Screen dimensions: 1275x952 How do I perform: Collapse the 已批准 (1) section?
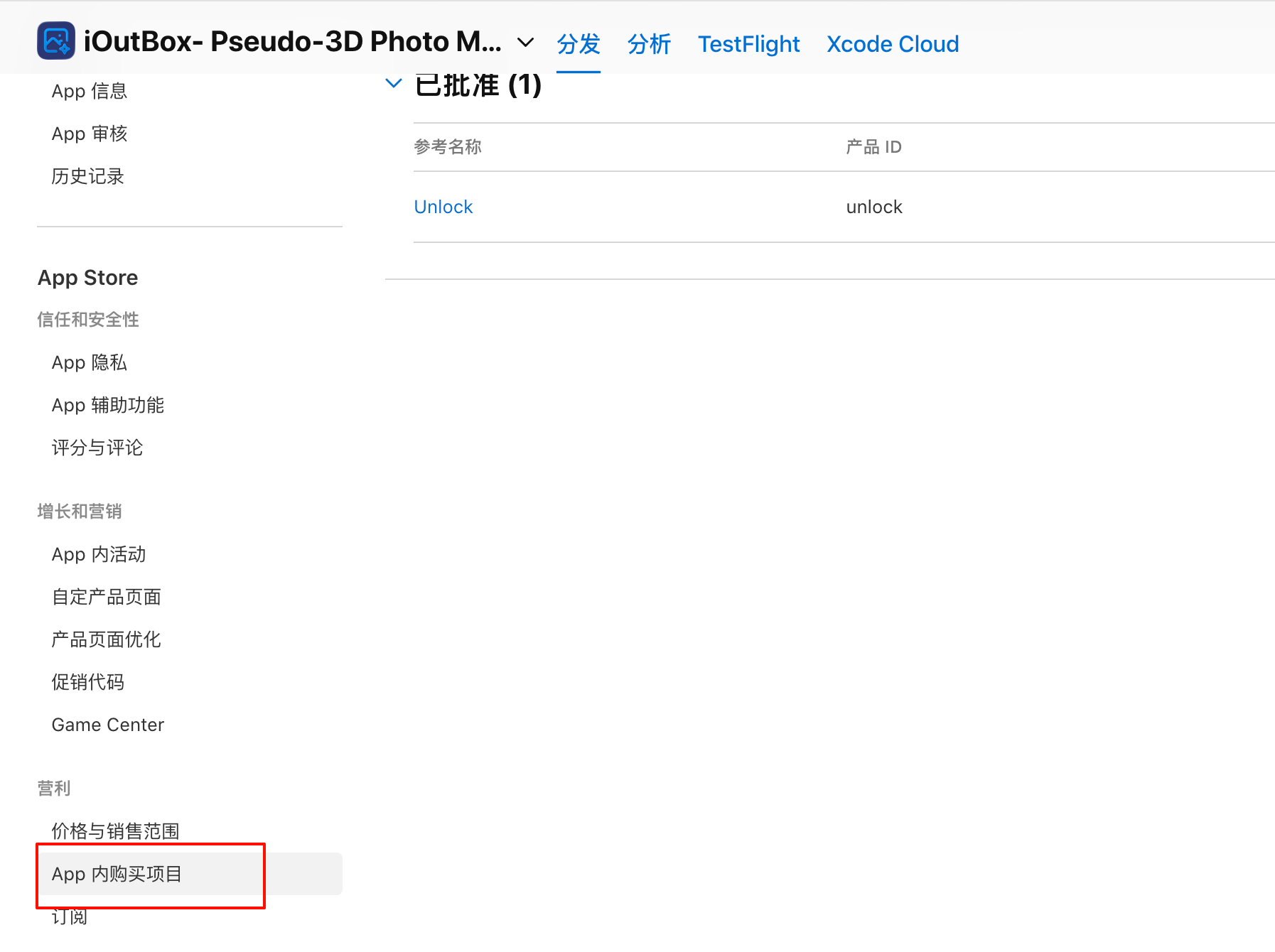(393, 84)
